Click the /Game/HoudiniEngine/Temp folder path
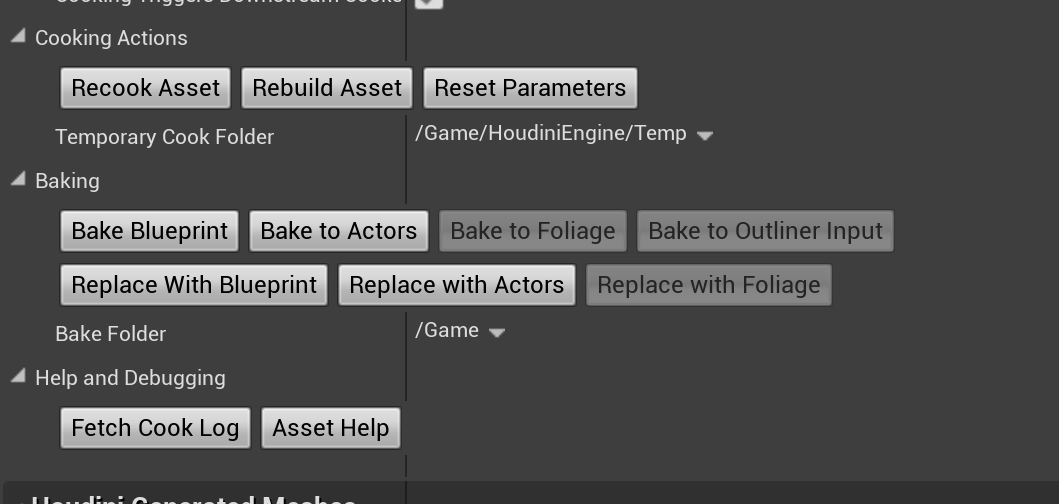The width and height of the screenshot is (1059, 504). point(550,134)
